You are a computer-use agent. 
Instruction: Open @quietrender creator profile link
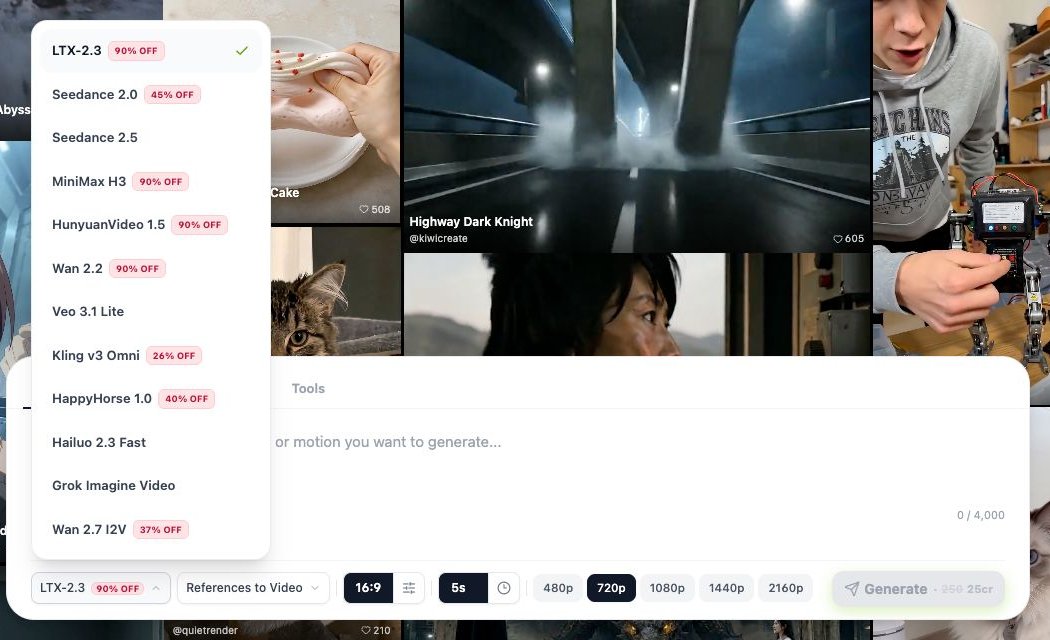tap(205, 631)
